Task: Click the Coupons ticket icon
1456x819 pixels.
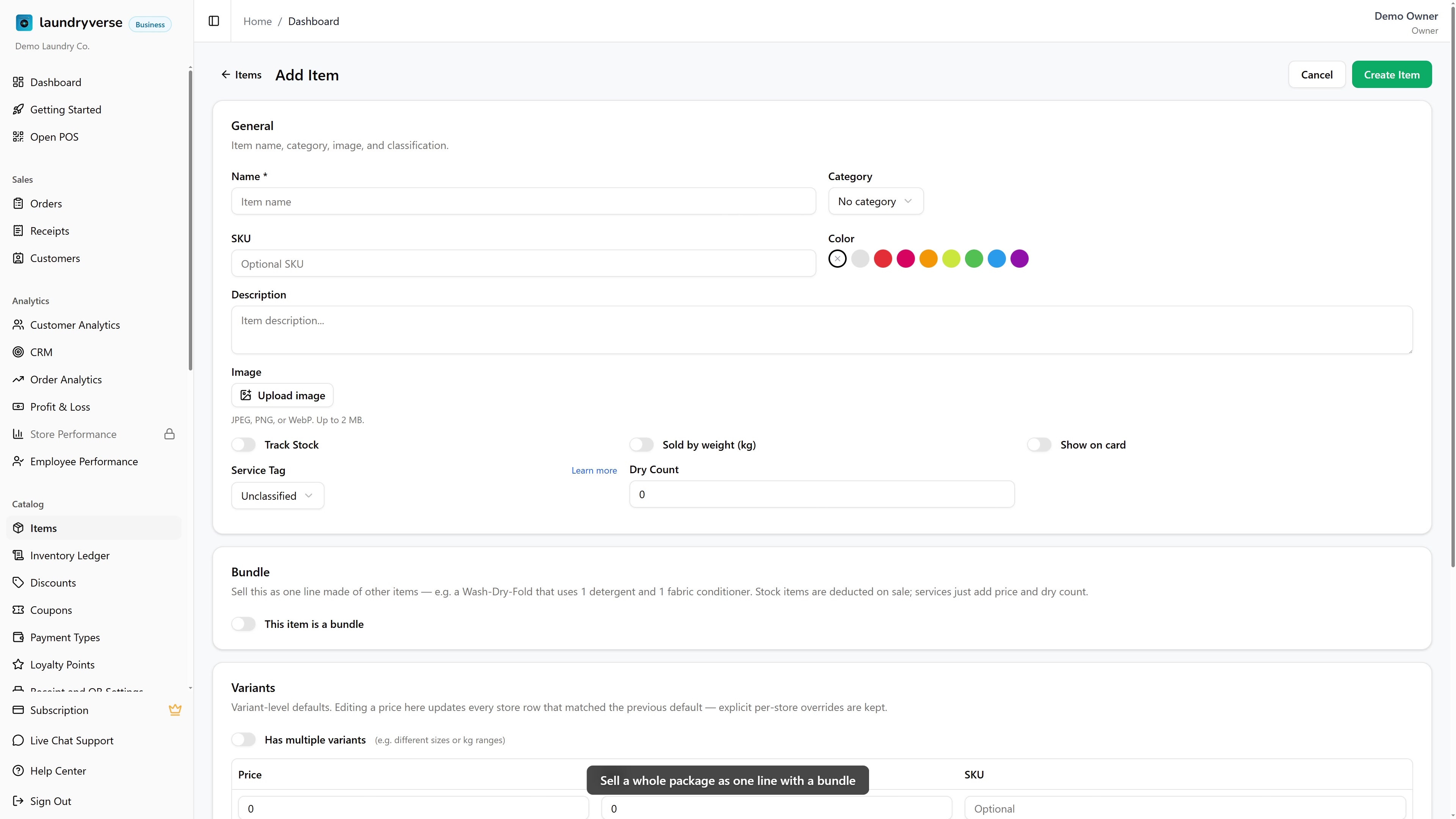Action: point(18,609)
